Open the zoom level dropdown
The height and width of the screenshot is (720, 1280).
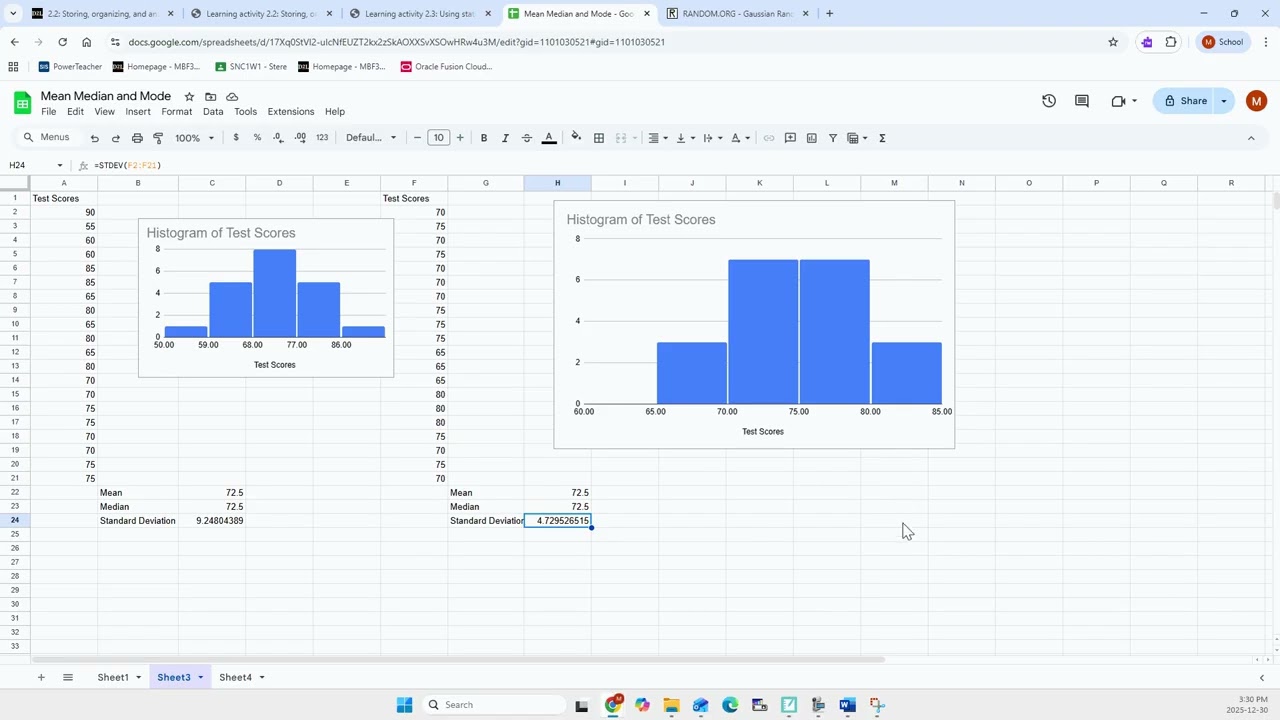[x=194, y=138]
